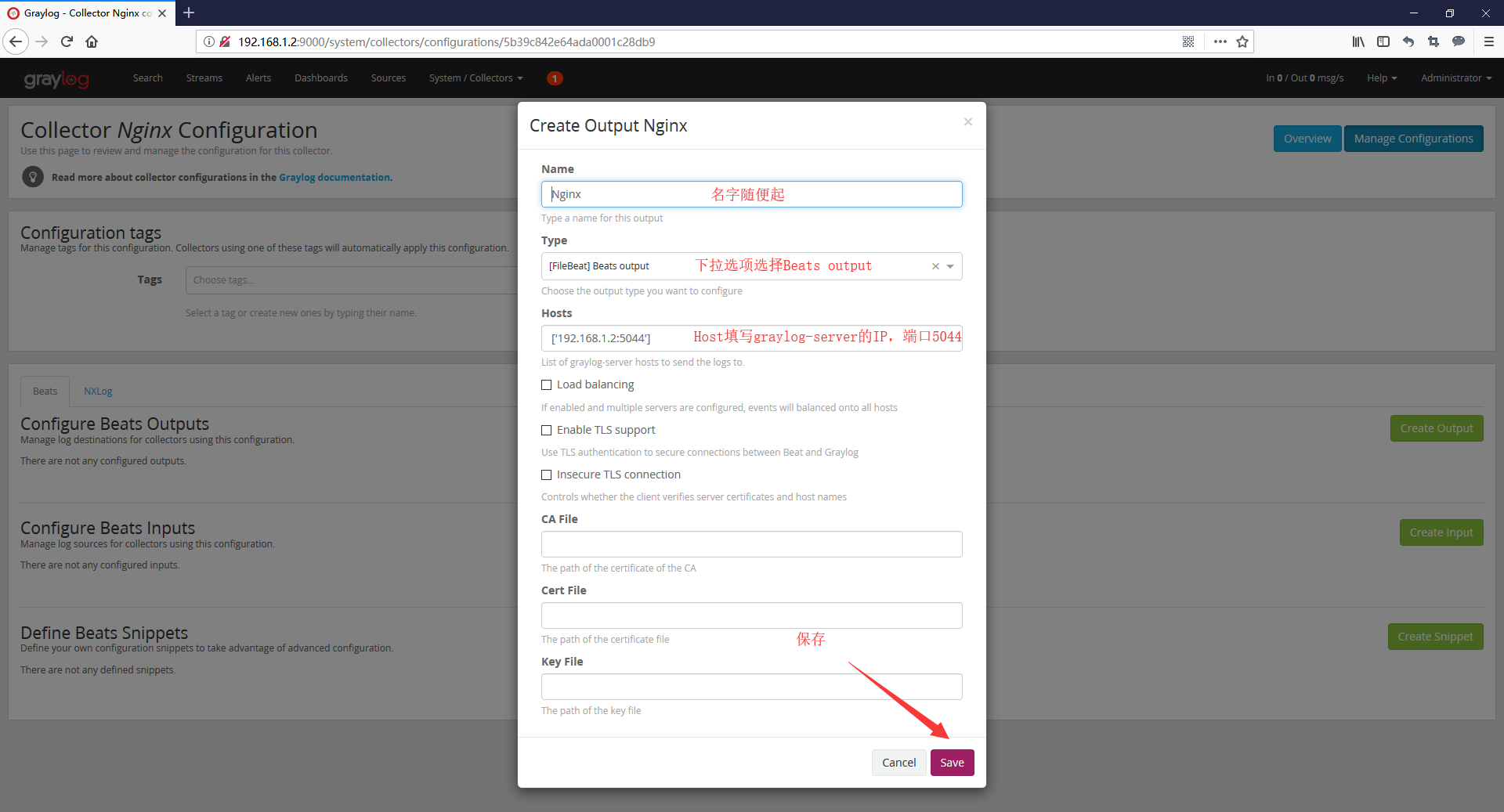Open the System / Collectors menu

(475, 78)
